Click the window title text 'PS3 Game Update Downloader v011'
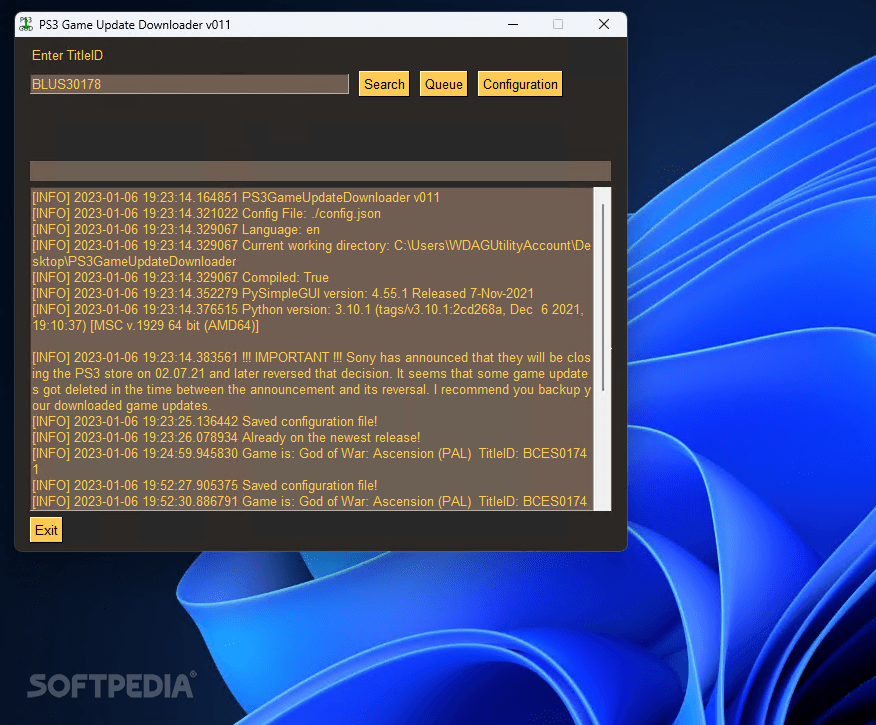876x725 pixels. coord(135,25)
